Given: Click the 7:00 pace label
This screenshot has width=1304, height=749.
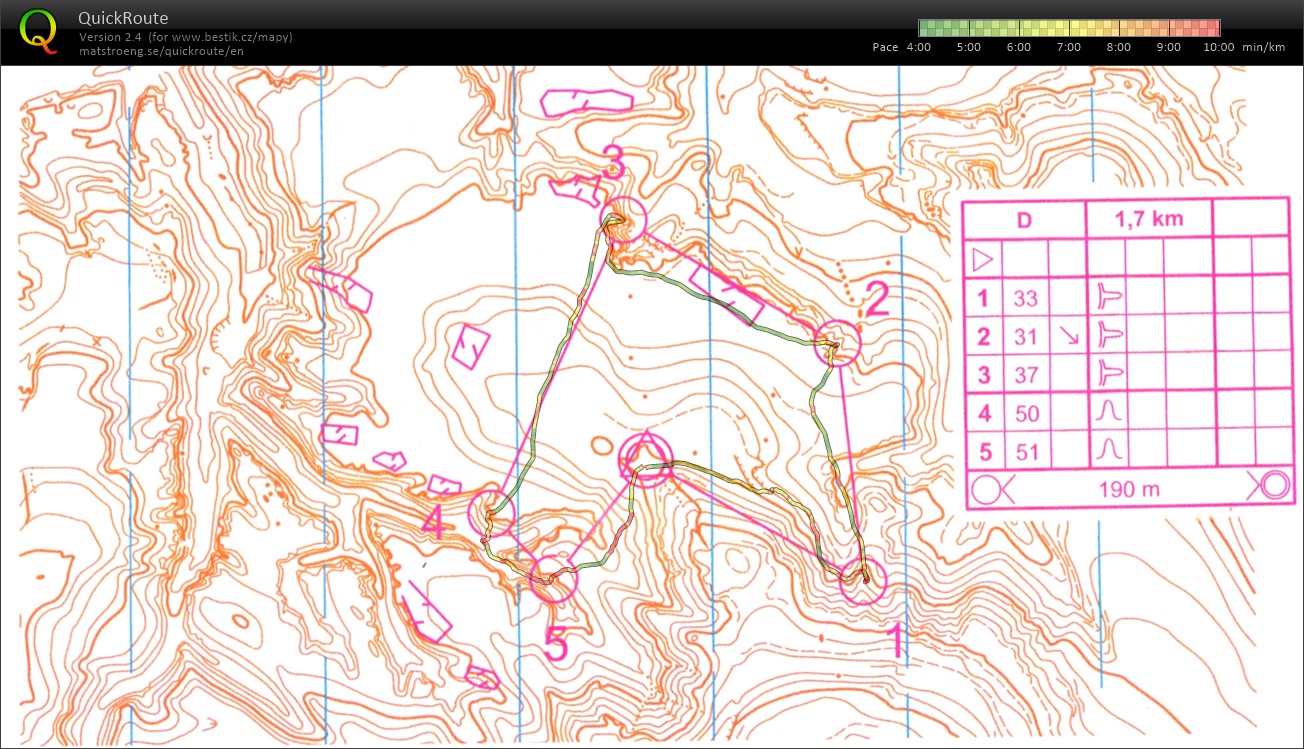Looking at the screenshot, I should tap(1069, 47).
